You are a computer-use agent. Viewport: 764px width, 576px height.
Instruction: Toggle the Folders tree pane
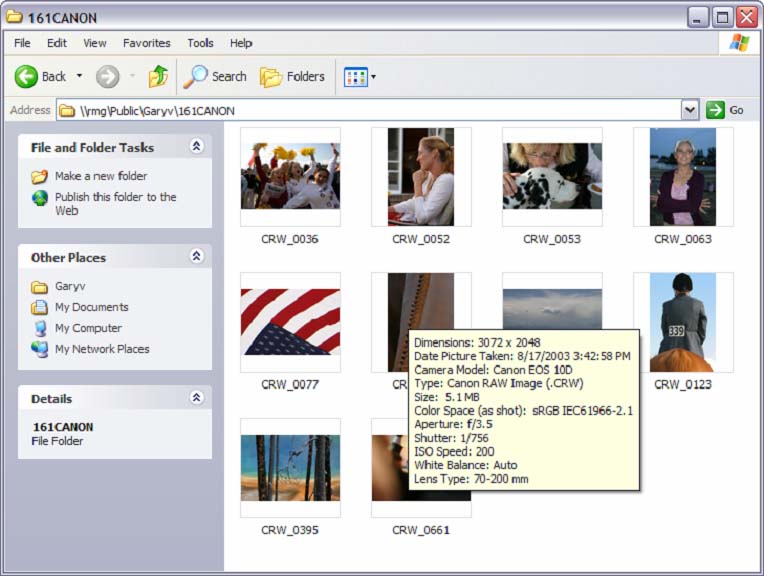tap(293, 77)
